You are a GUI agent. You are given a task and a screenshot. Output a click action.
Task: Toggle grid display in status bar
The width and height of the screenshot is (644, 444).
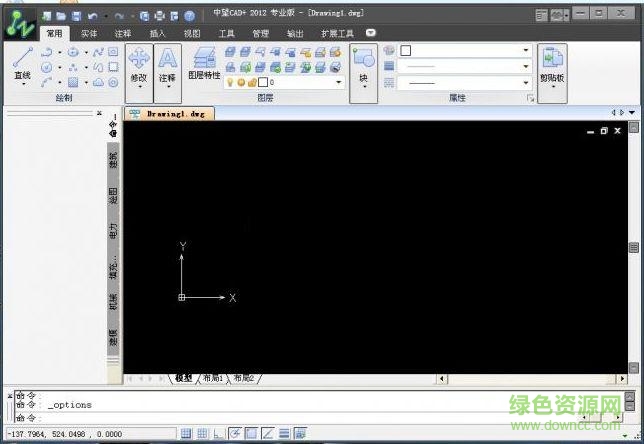(x=202, y=433)
